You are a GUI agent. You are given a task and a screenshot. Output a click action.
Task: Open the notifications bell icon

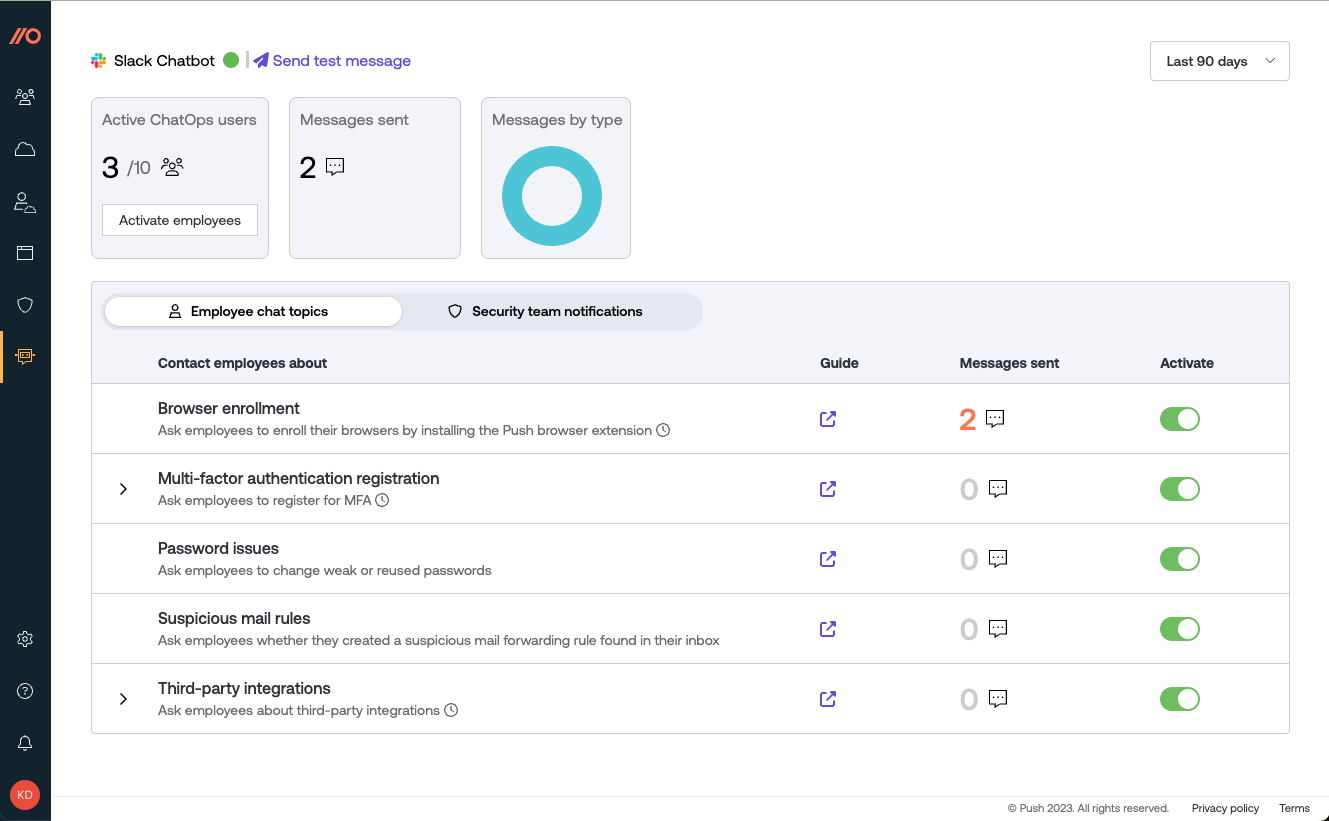pyautogui.click(x=25, y=743)
